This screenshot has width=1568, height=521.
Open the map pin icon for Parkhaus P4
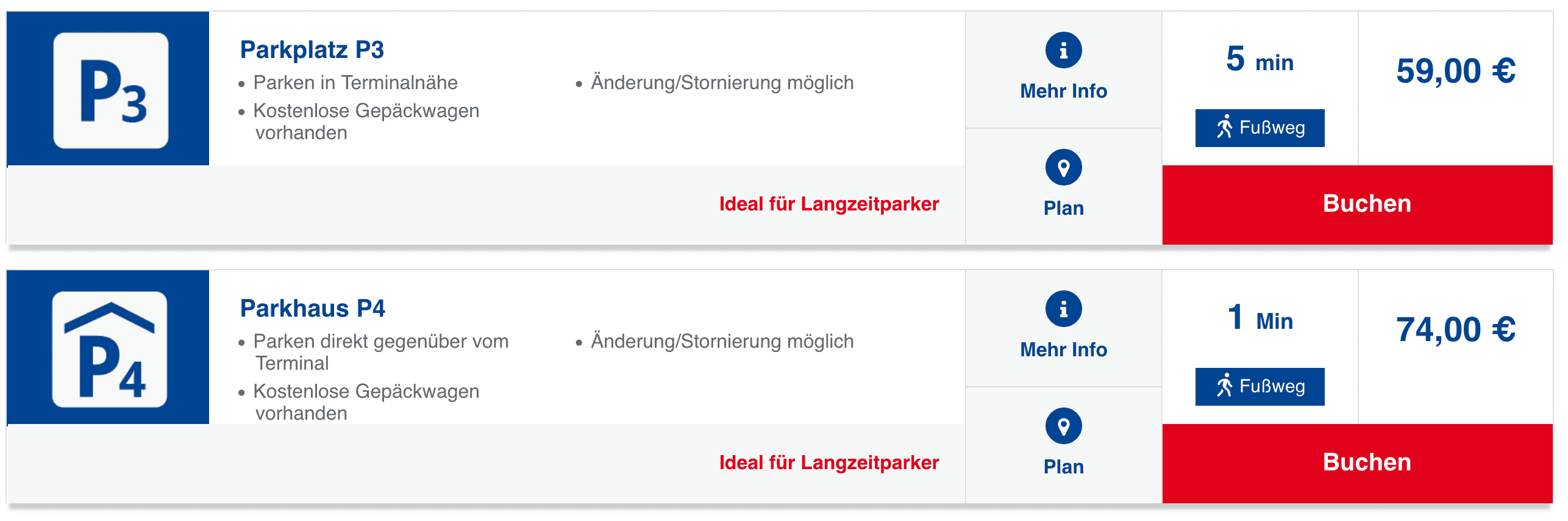click(x=1063, y=426)
